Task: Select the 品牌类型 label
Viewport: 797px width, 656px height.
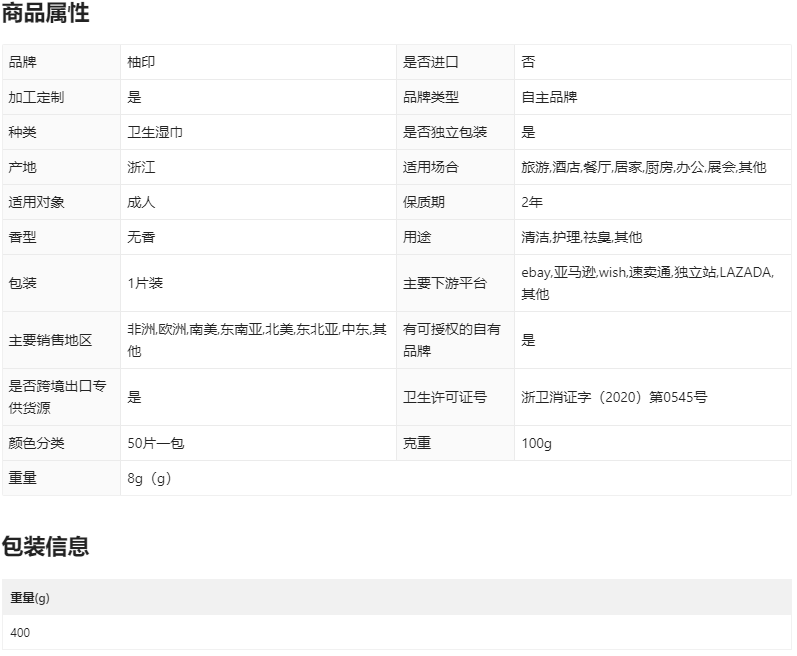Action: click(431, 97)
